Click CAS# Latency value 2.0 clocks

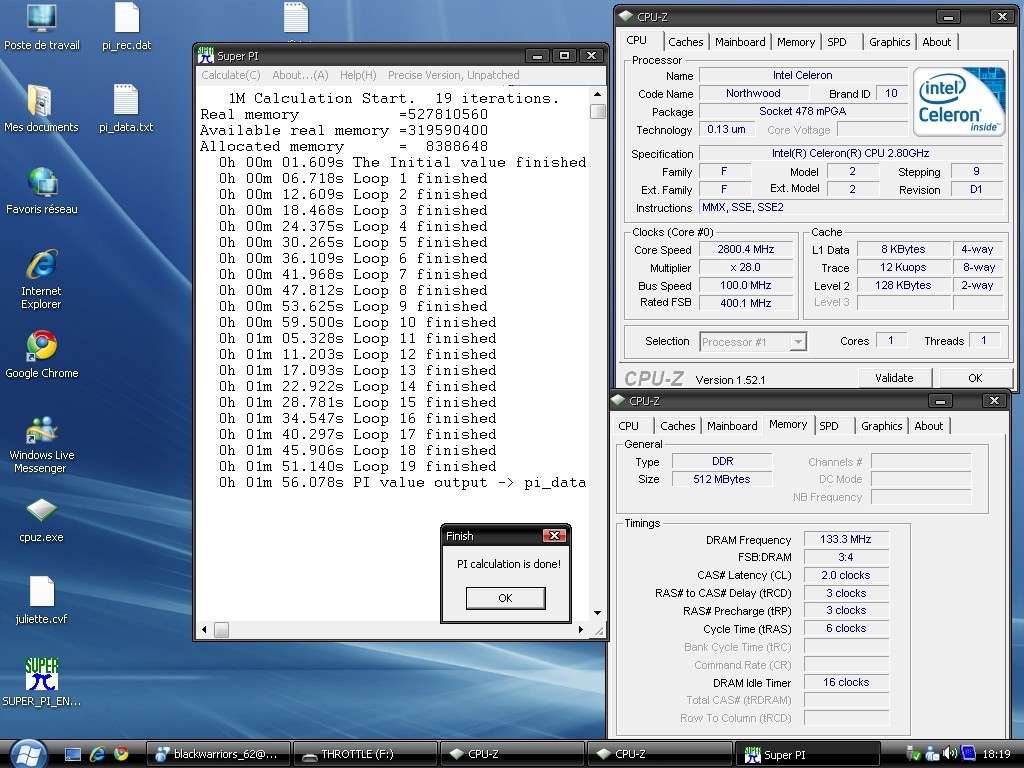coord(846,575)
